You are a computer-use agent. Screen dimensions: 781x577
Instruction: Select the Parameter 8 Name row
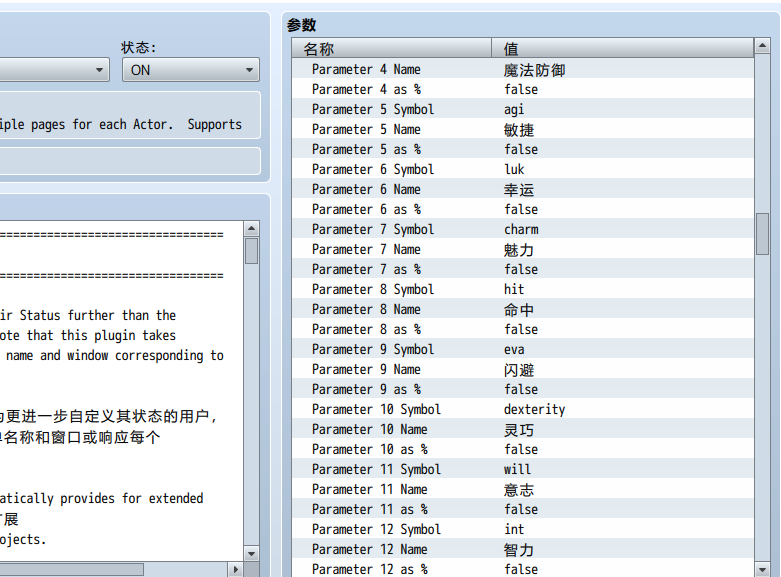coord(522,309)
